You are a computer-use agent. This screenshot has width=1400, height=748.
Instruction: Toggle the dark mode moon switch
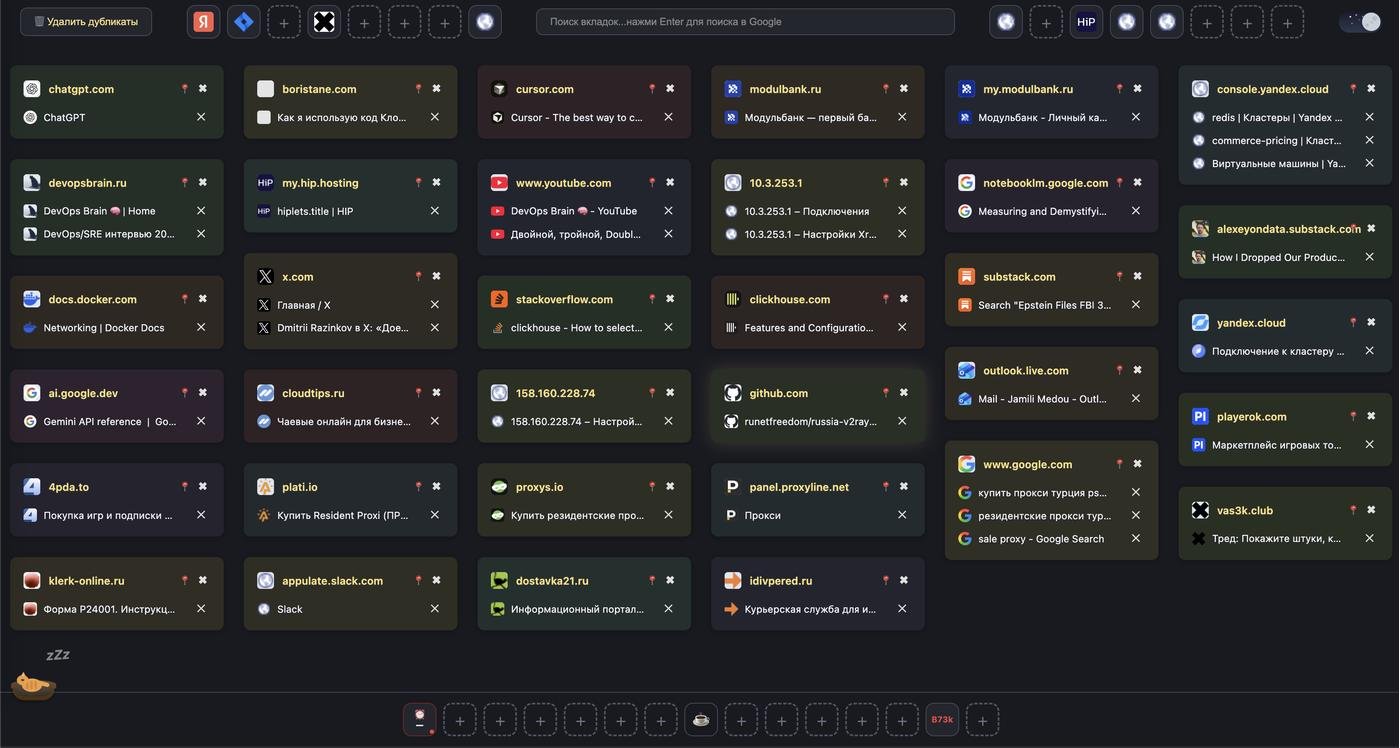[1360, 22]
